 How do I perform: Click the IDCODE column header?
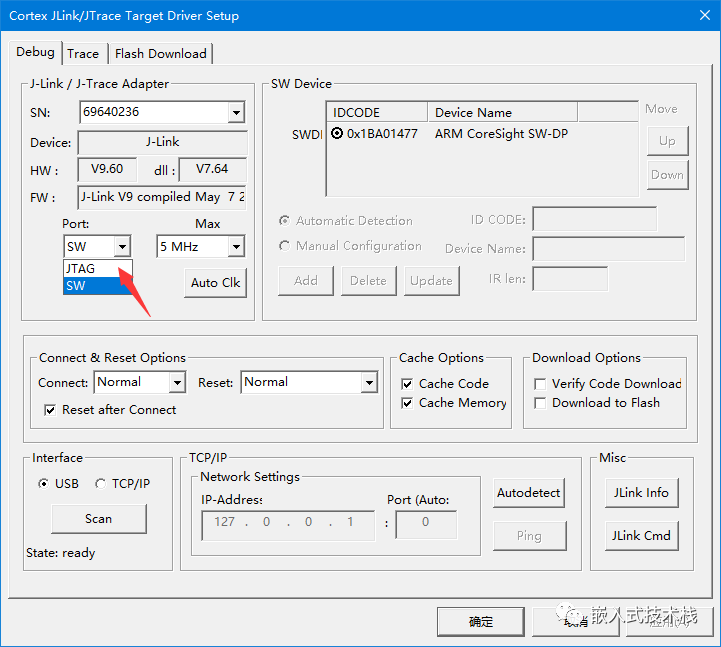point(377,113)
